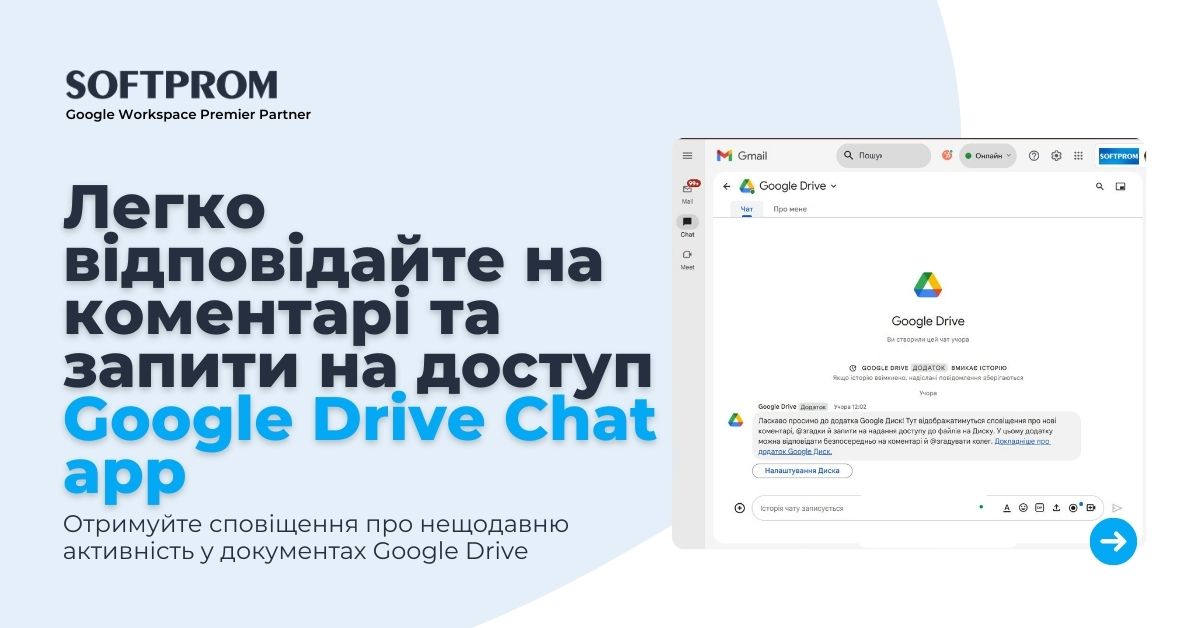The height and width of the screenshot is (628, 1200).
Task: Open chat in pop-out window icon
Action: click(1121, 186)
